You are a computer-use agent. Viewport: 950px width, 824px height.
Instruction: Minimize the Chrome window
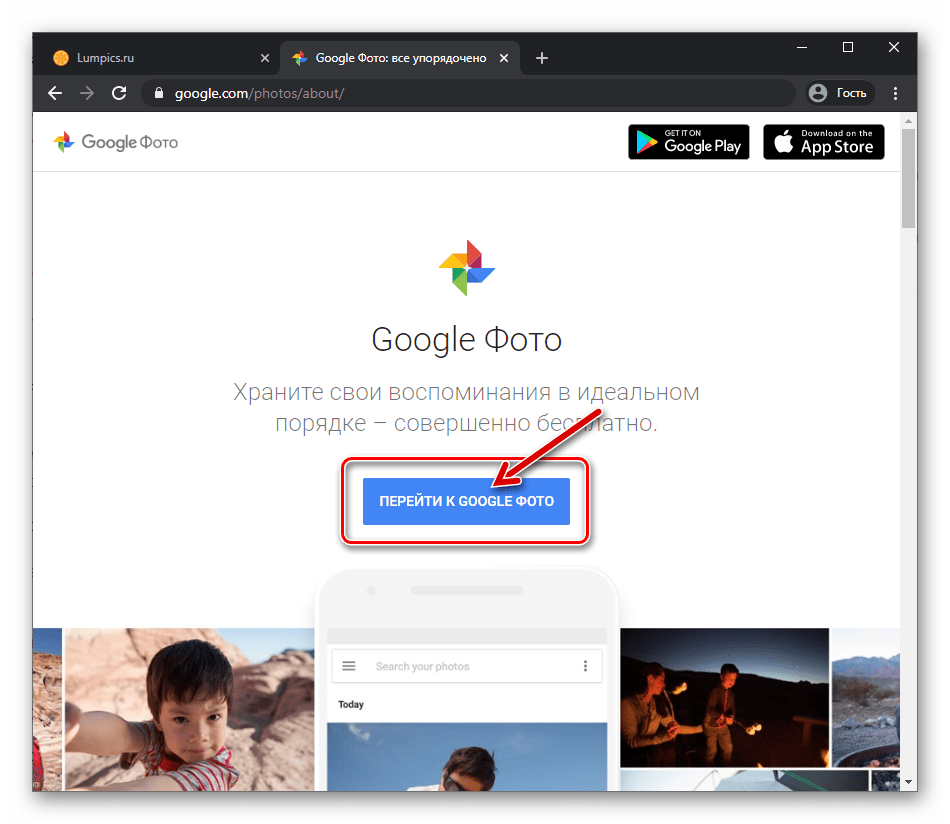pyautogui.click(x=802, y=47)
